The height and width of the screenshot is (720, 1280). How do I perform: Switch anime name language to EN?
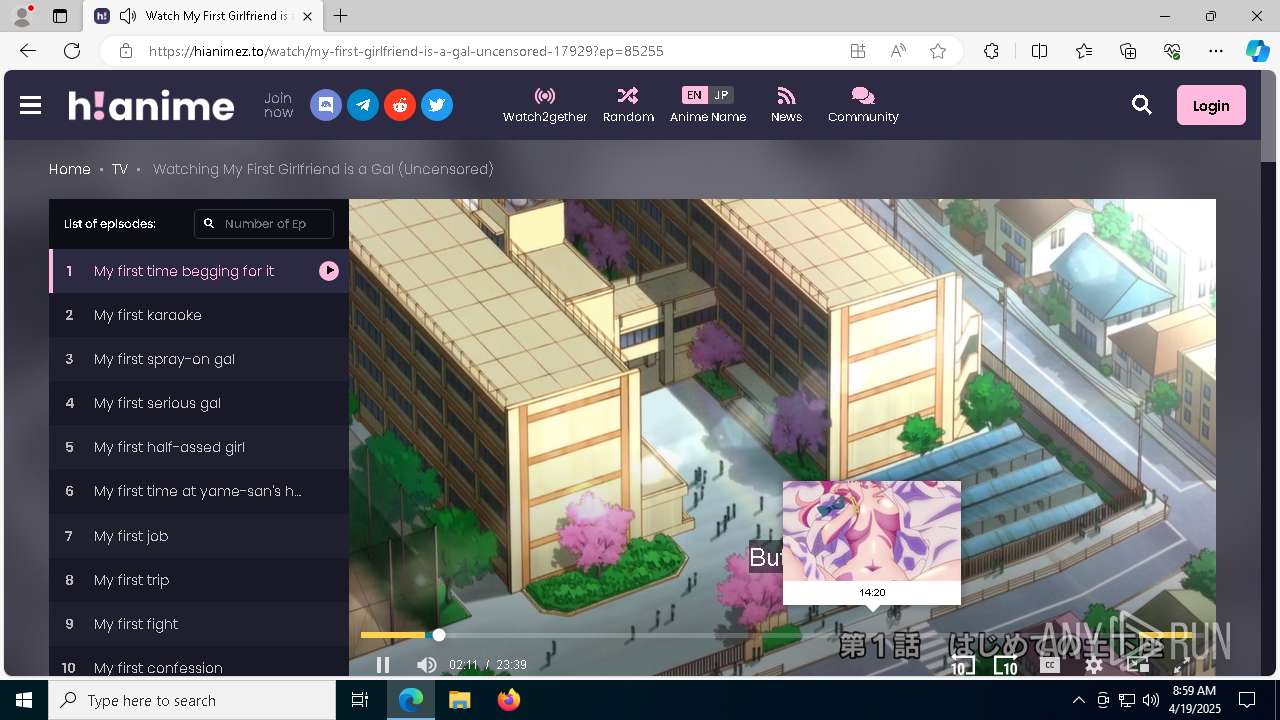(694, 95)
